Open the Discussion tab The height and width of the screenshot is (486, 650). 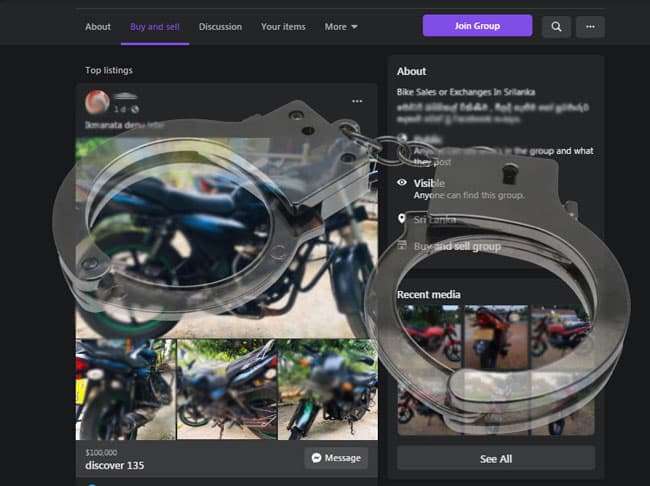click(220, 27)
